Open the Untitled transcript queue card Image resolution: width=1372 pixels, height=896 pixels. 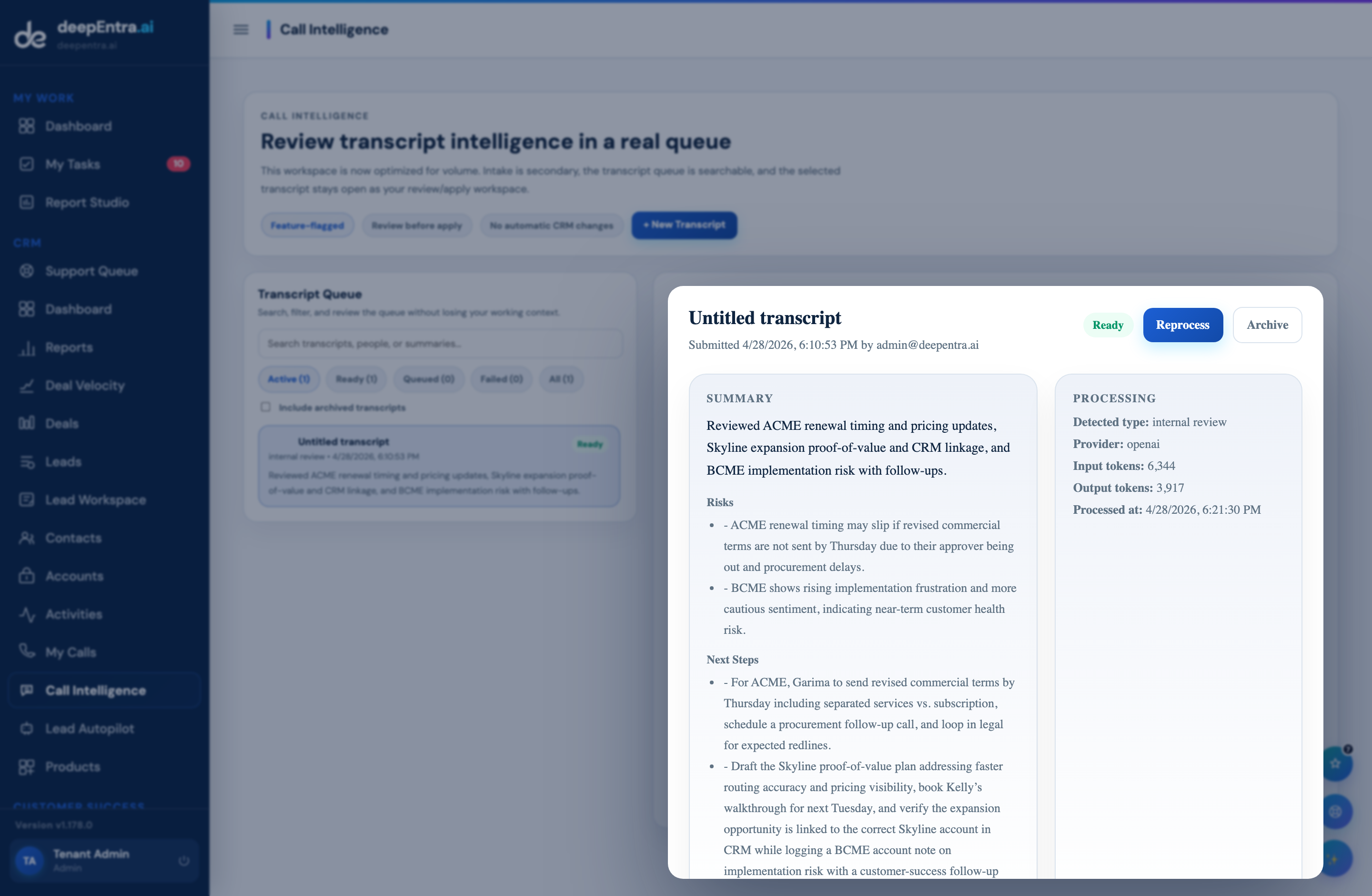pyautogui.click(x=439, y=466)
